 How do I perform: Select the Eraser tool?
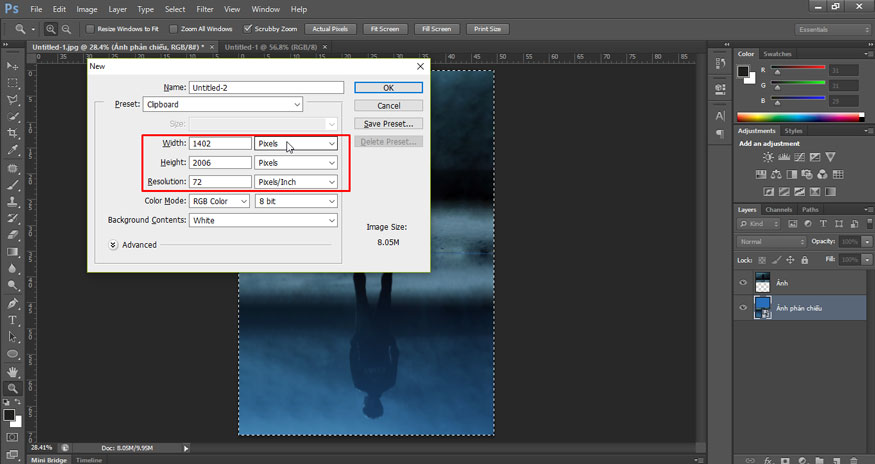(x=12, y=235)
